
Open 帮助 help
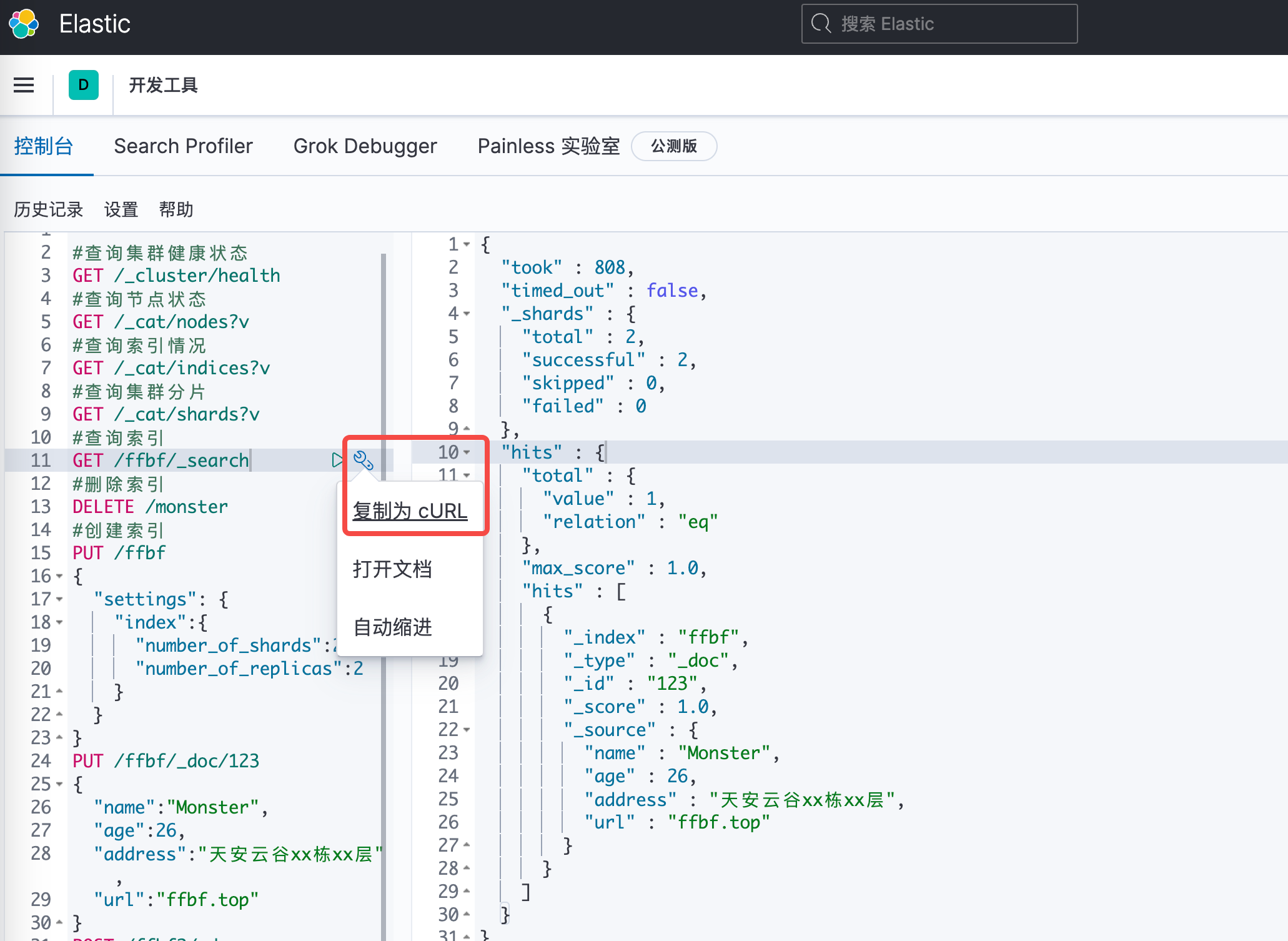pos(176,209)
